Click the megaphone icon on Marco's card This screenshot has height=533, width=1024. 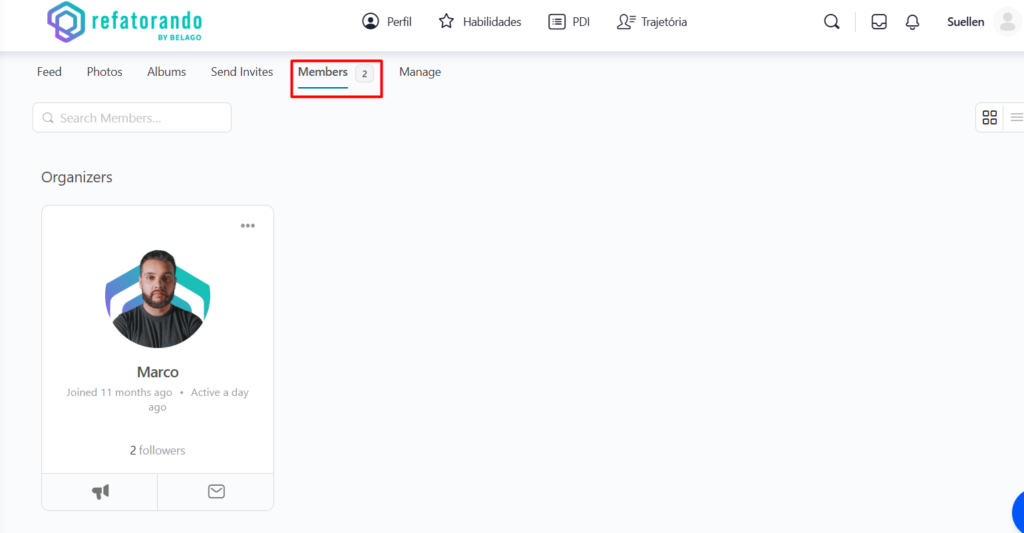(x=100, y=492)
